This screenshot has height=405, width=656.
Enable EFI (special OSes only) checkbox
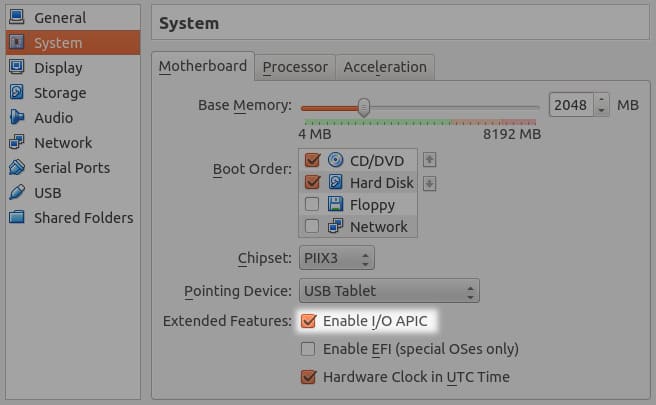click(310, 350)
